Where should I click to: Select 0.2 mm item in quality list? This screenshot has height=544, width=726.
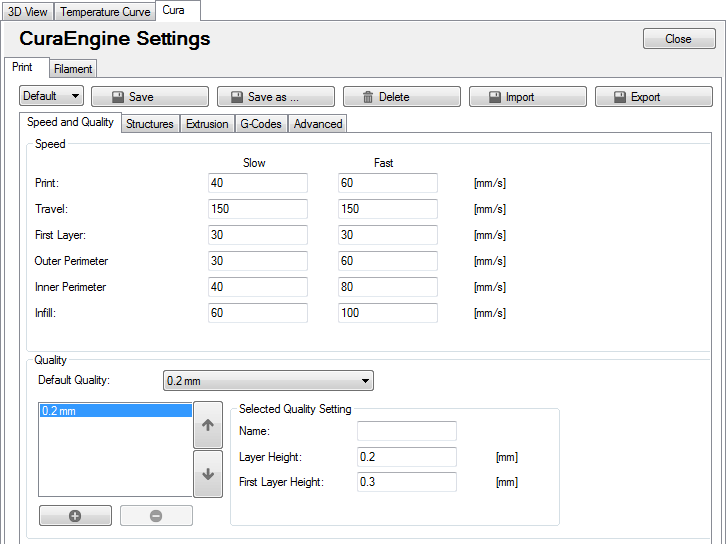click(x=114, y=411)
